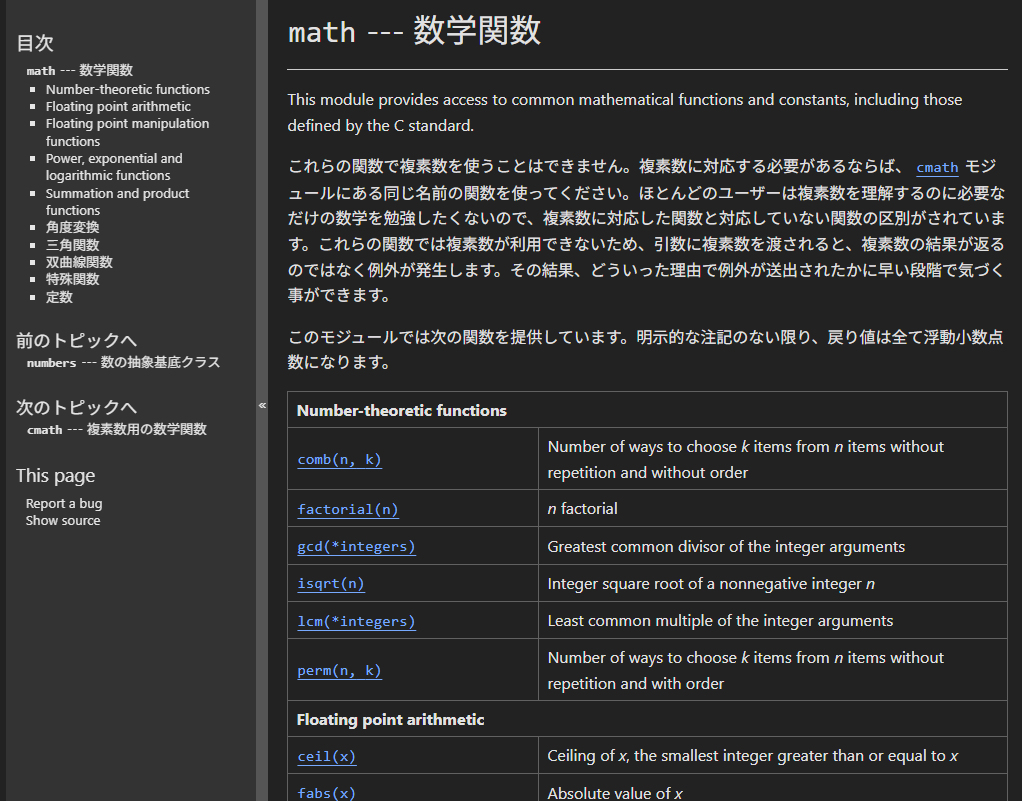Select Number-theoretic functions in table of contents
Image resolution: width=1022 pixels, height=801 pixels.
[127, 89]
